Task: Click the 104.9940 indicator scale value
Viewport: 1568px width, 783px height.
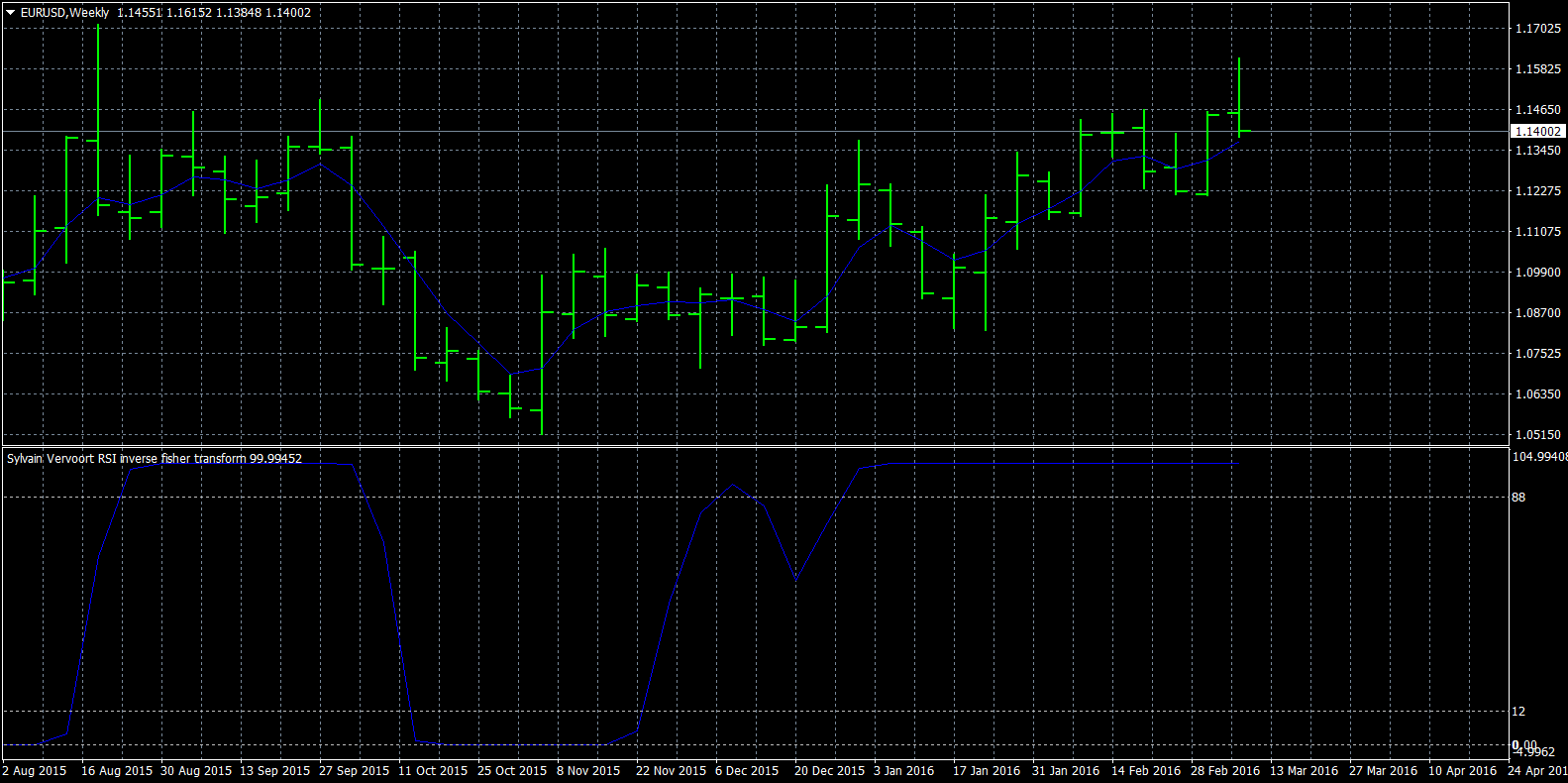Action: (1539, 457)
